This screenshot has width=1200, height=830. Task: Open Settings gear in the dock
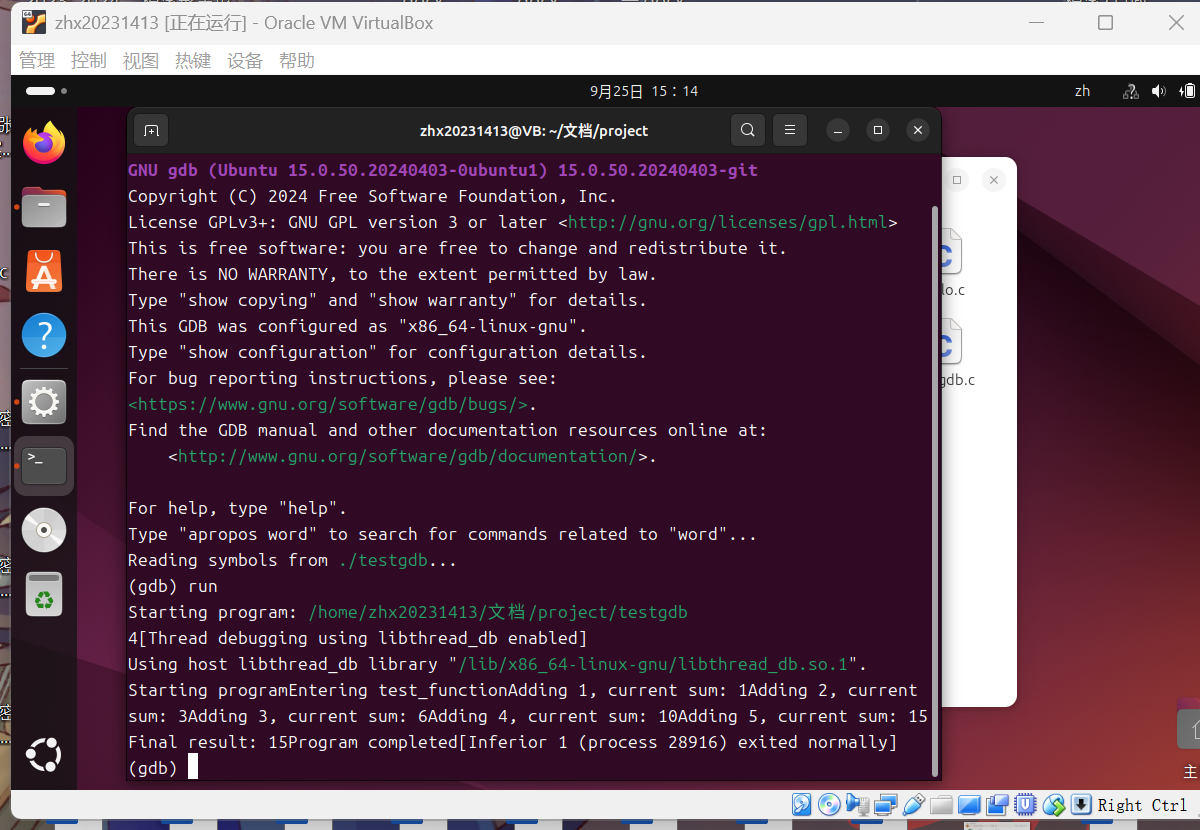coord(44,402)
